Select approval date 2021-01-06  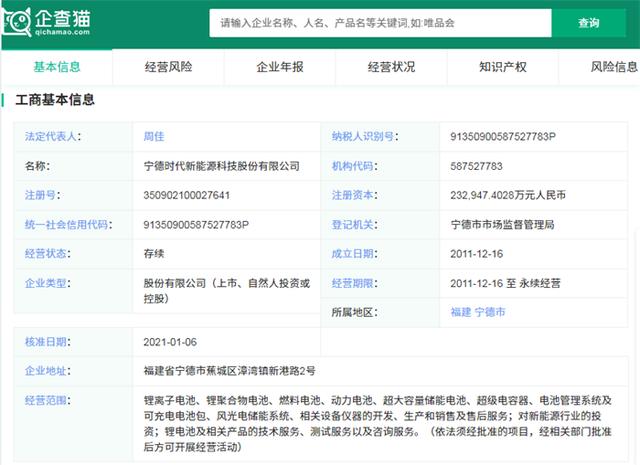click(170, 342)
